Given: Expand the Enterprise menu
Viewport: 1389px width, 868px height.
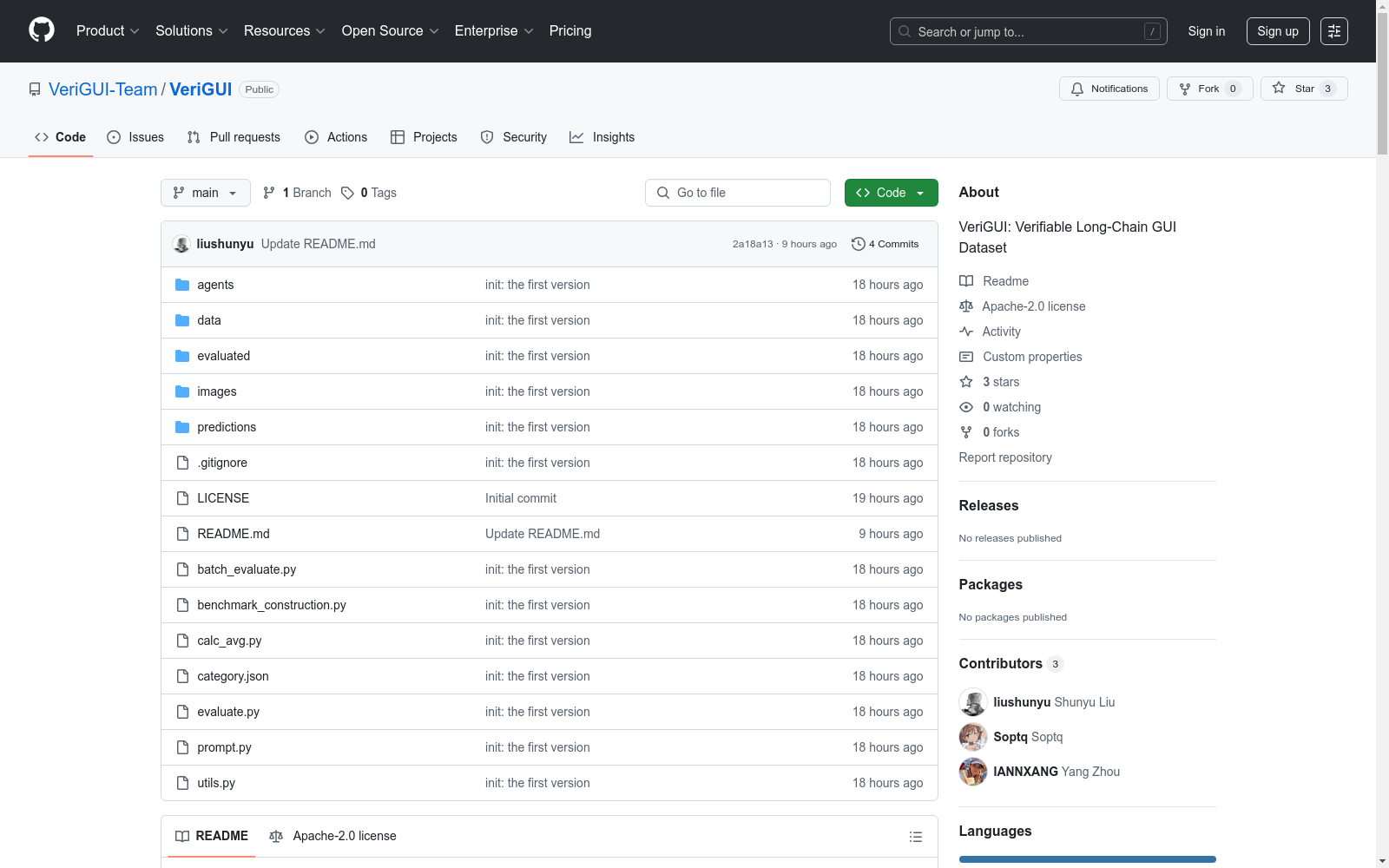Looking at the screenshot, I should (494, 31).
